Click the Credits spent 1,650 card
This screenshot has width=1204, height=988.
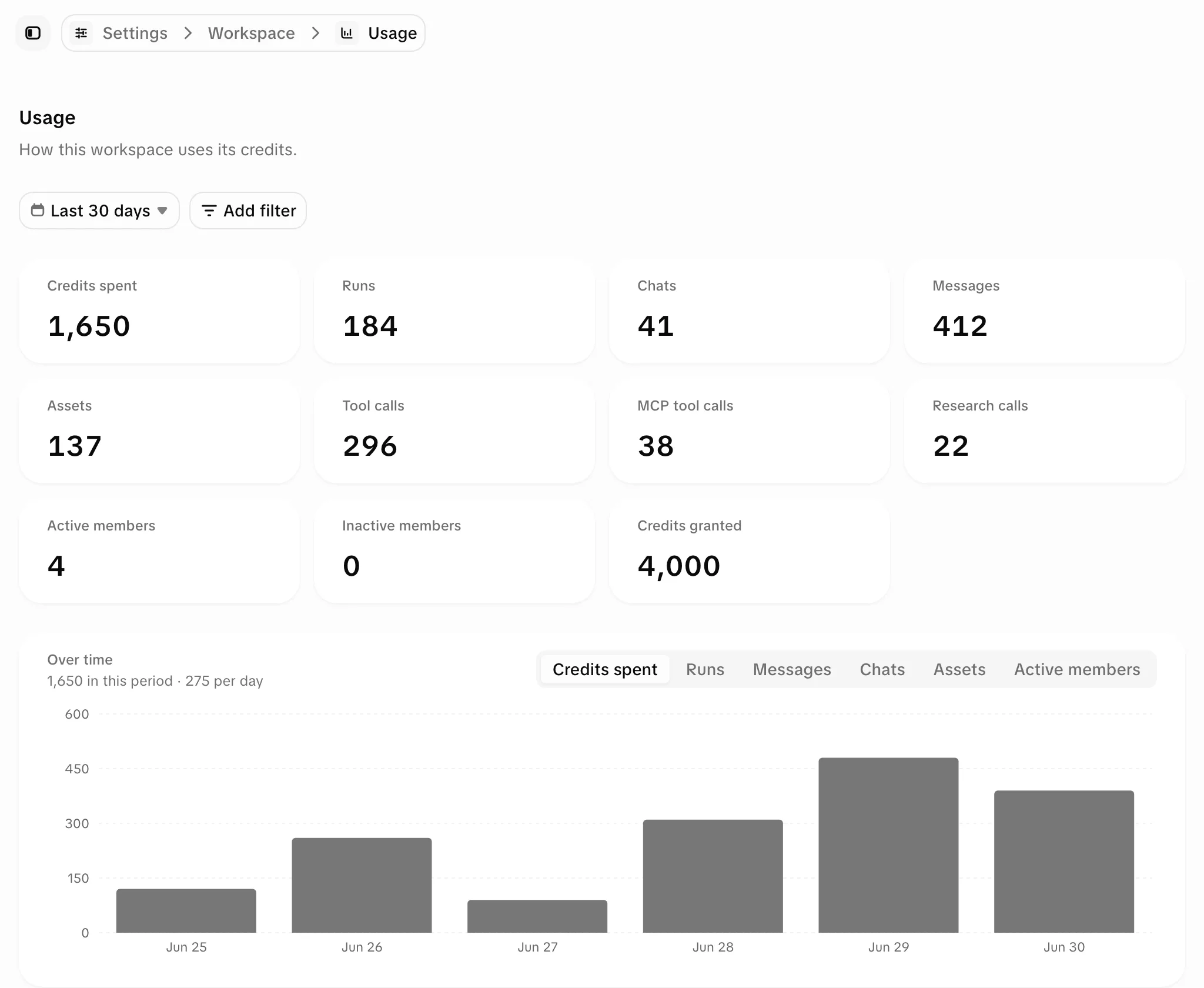click(159, 312)
